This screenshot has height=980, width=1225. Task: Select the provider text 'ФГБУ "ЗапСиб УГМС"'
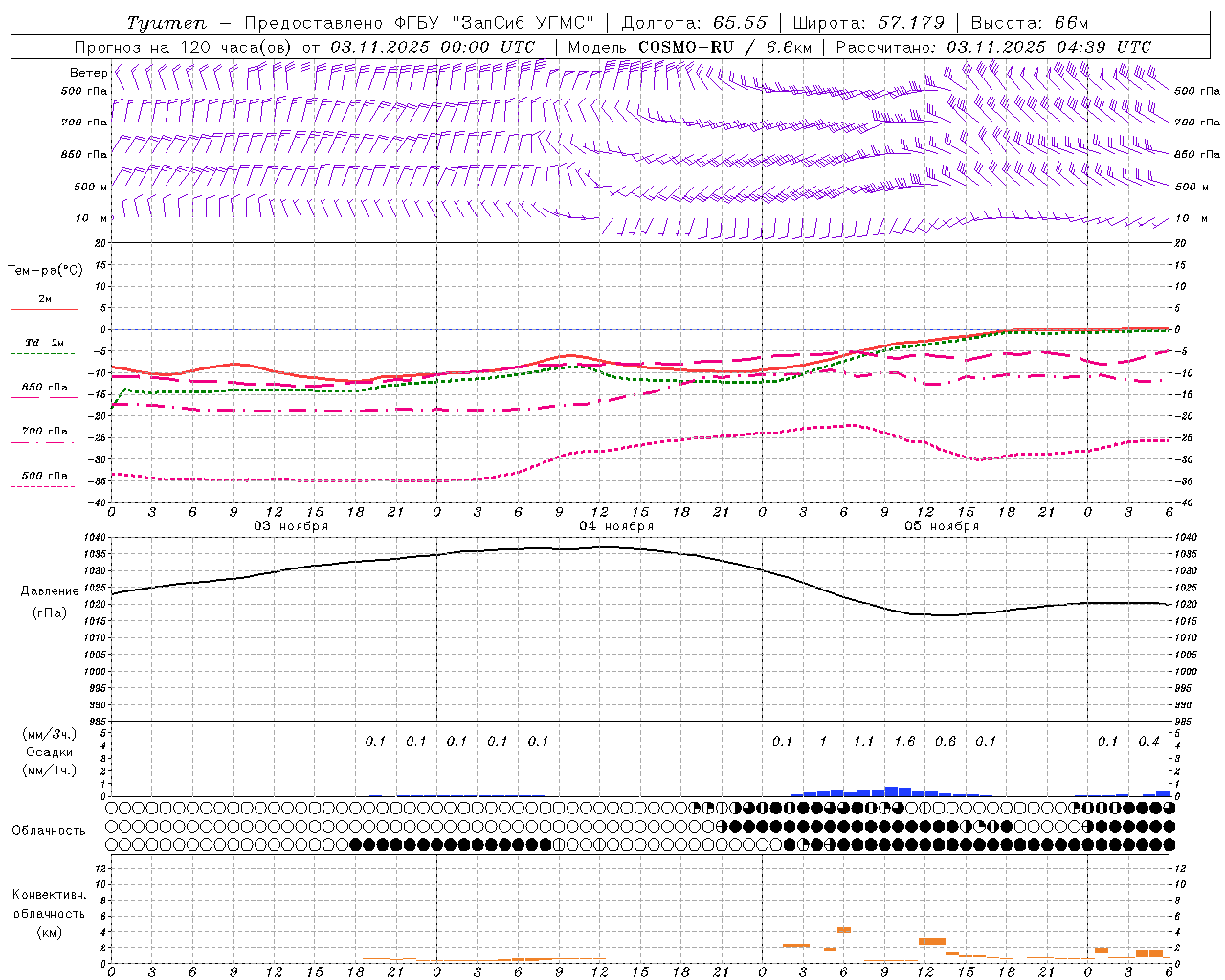(x=495, y=23)
